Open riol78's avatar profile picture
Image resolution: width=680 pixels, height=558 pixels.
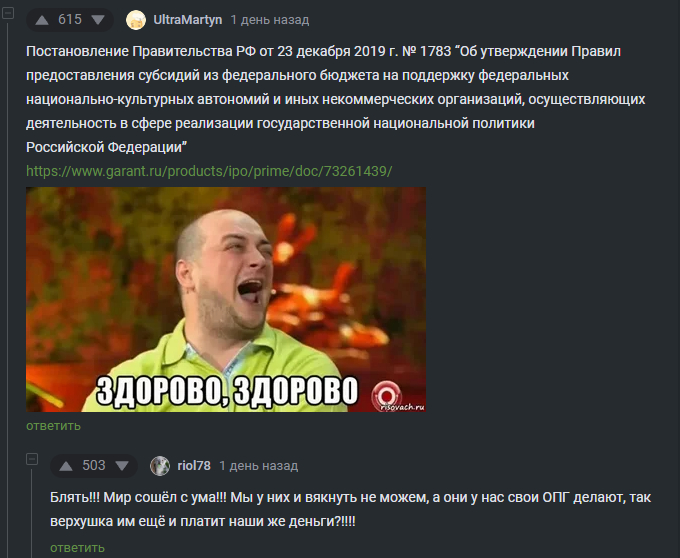click(160, 466)
